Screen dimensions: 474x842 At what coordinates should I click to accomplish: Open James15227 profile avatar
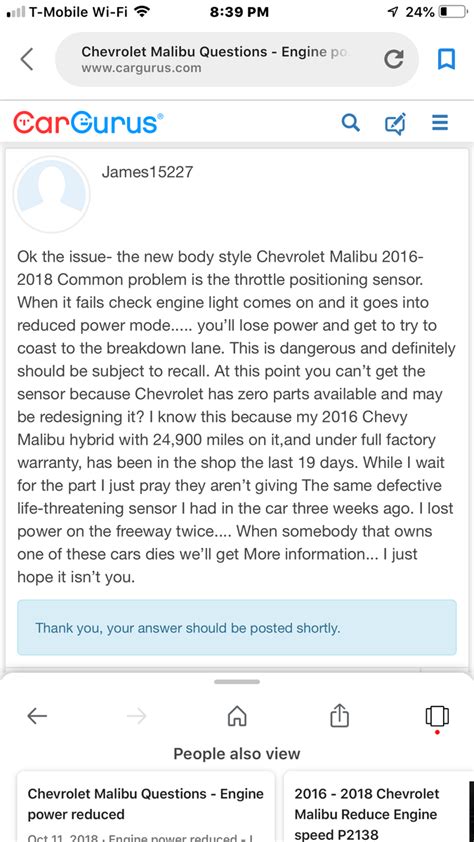pyautogui.click(x=52, y=194)
